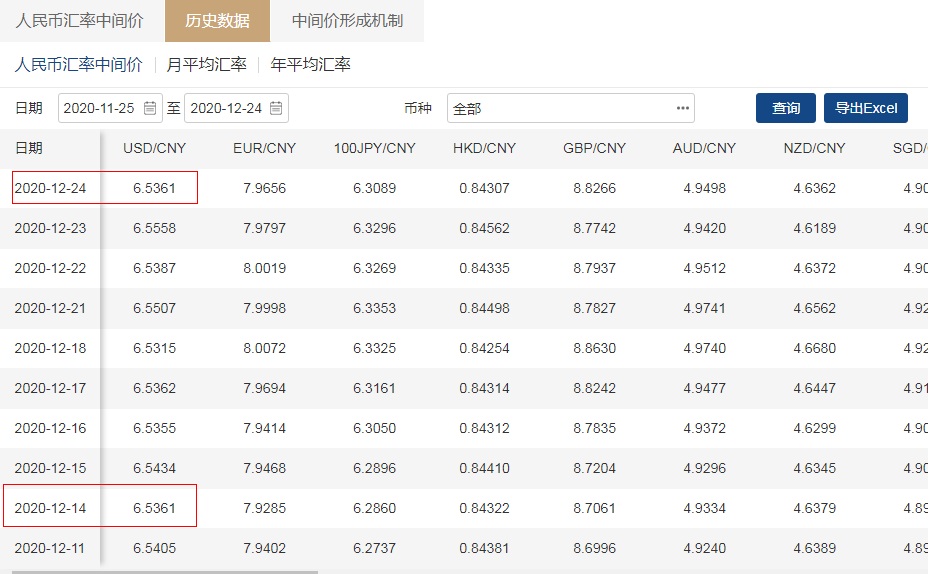Click EUR/CNY value 7.9656
934x574 pixels.
(264, 188)
